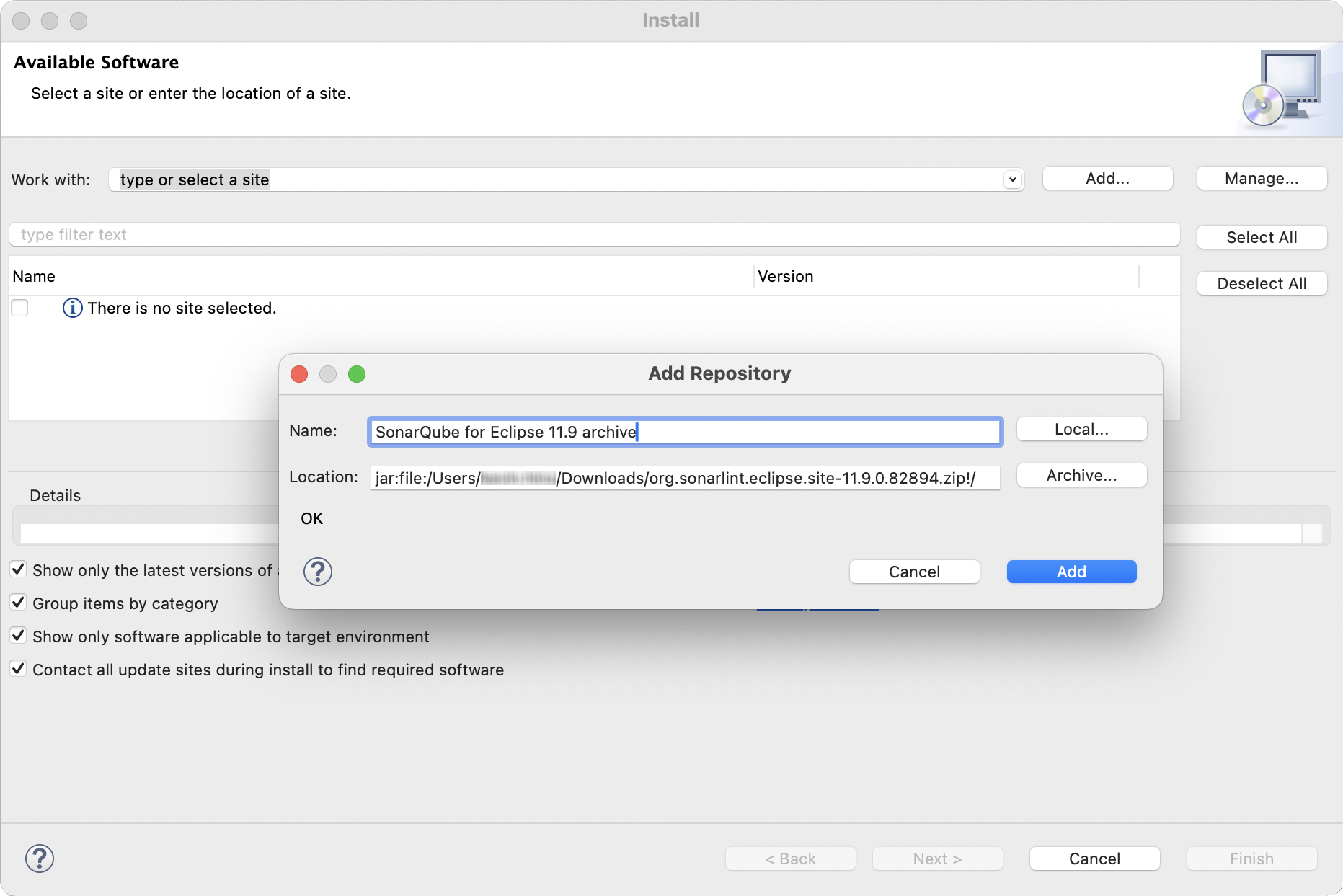Image resolution: width=1343 pixels, height=896 pixels.
Task: Close the Add Repository dialog with red button
Action: click(299, 374)
